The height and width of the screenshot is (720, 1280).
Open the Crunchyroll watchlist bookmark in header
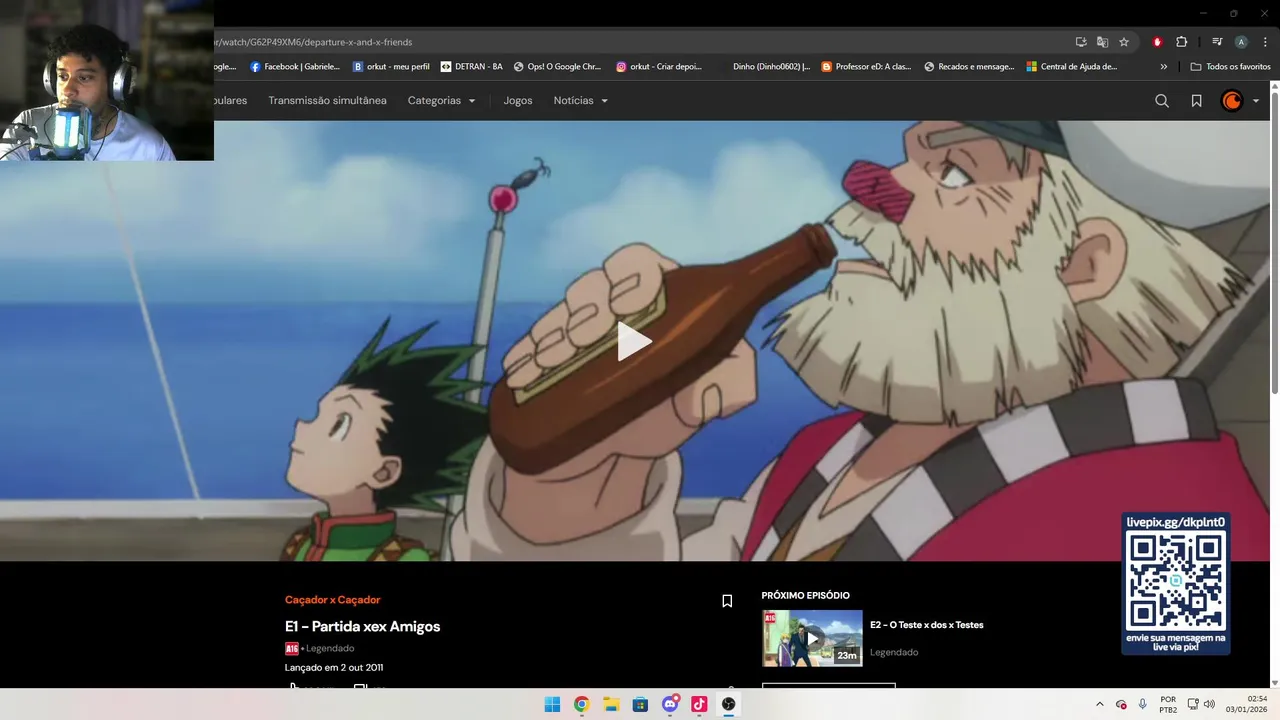1196,101
